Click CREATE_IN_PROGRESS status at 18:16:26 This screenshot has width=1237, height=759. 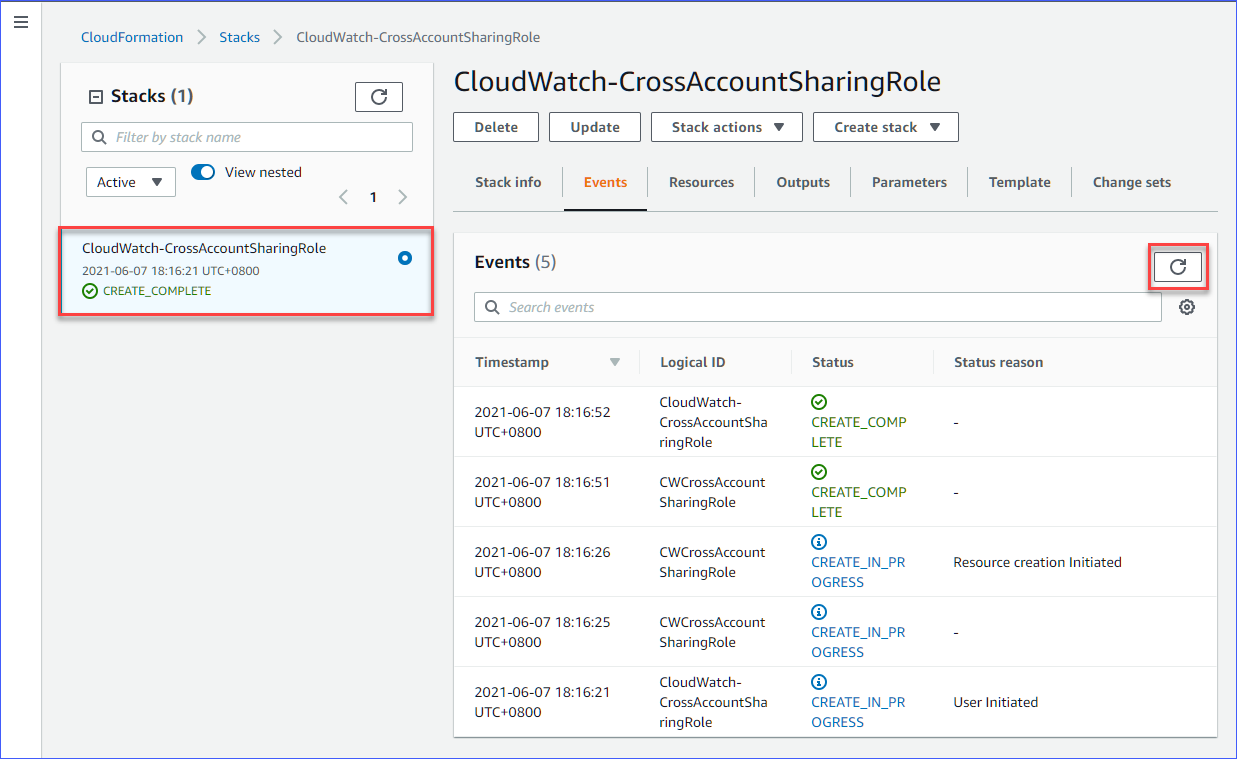coord(859,572)
